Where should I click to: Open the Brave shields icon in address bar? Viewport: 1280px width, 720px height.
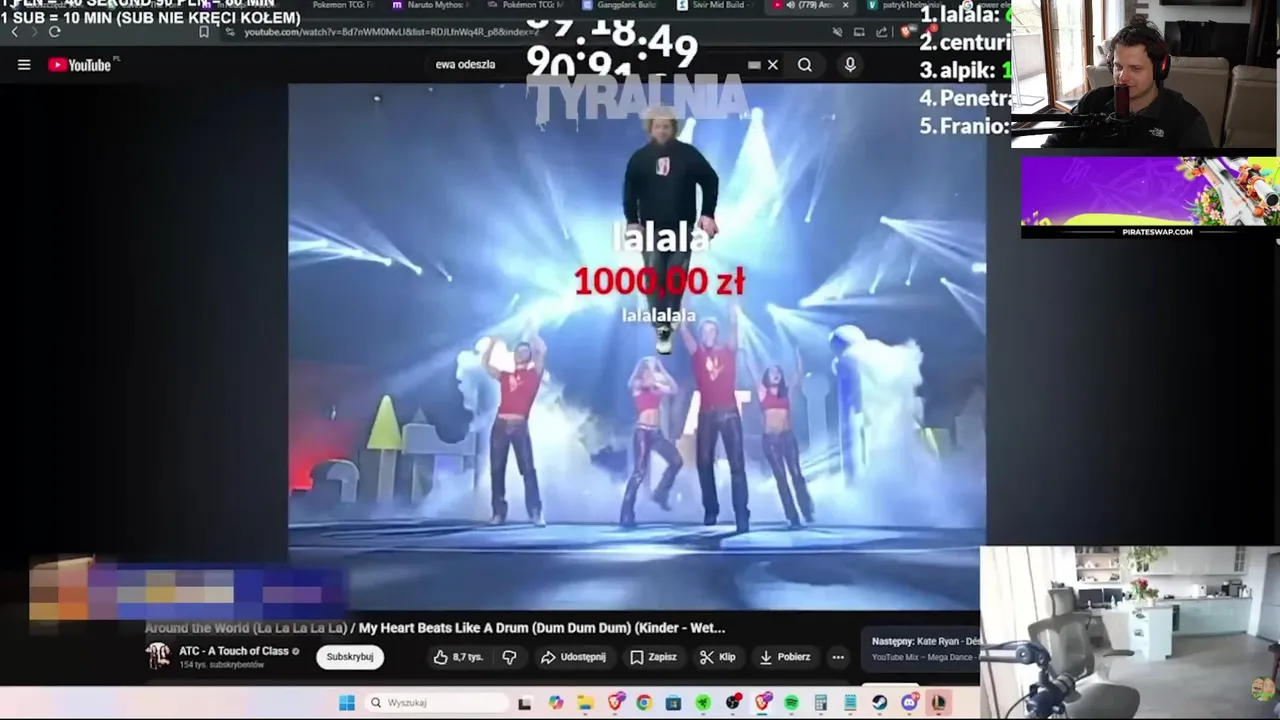coord(907,32)
